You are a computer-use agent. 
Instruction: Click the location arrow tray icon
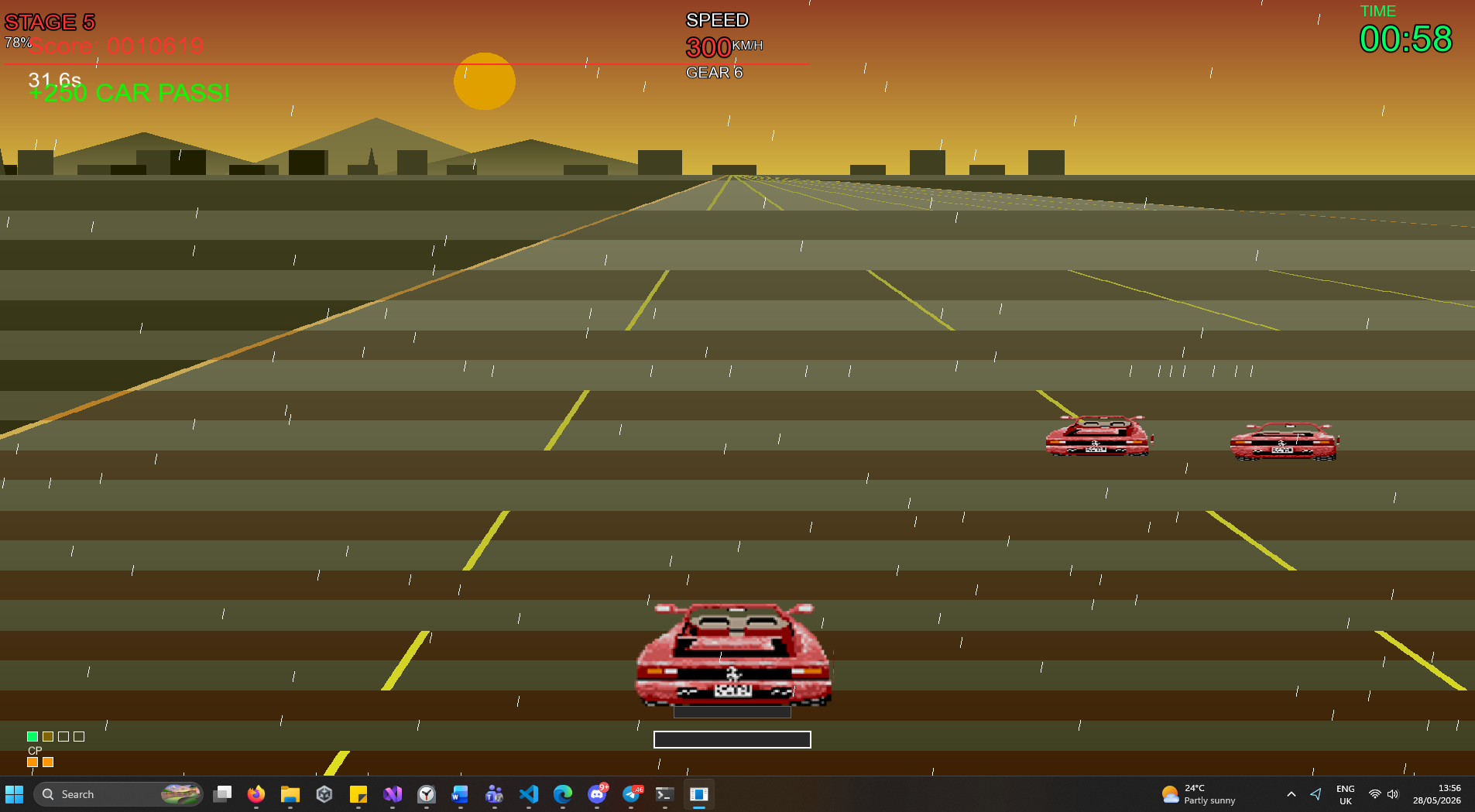click(1315, 794)
